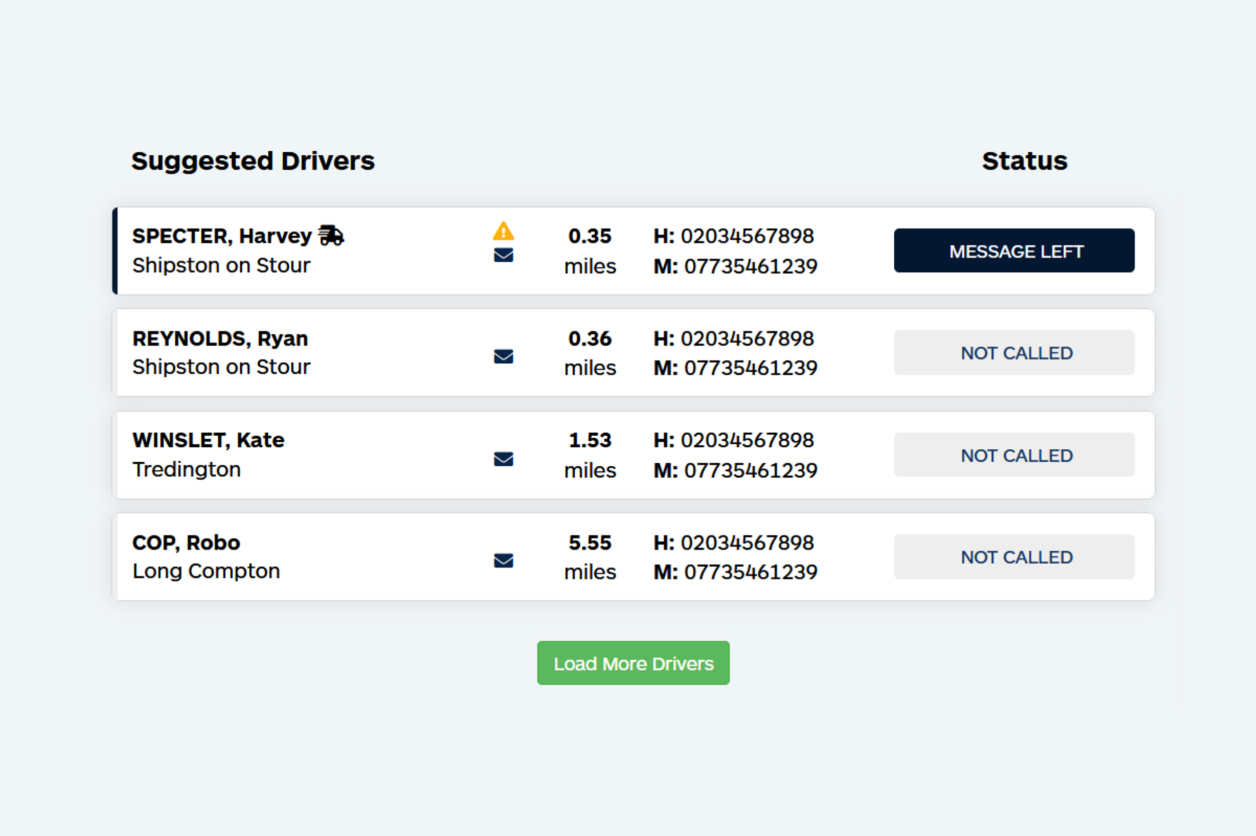Click the MESSAGE LEFT status for Harvey Specter
The height and width of the screenshot is (836, 1256).
pyautogui.click(x=1013, y=251)
